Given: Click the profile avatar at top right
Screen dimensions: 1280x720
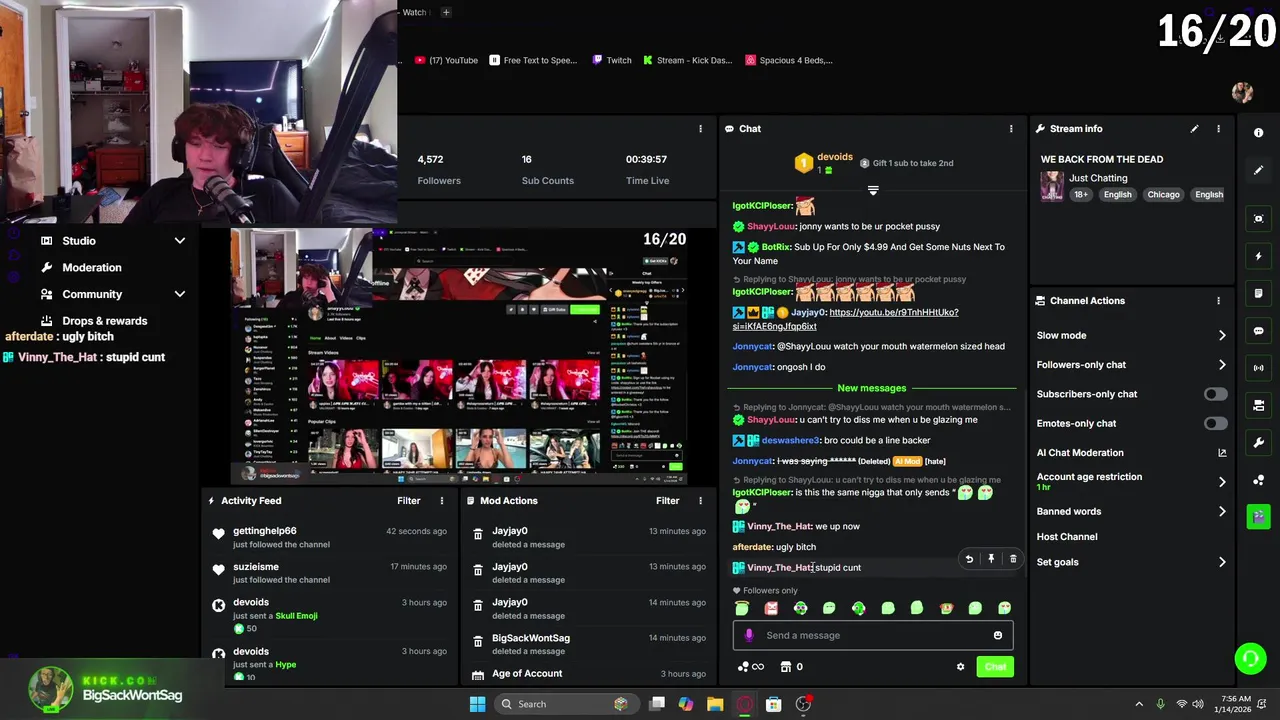Looking at the screenshot, I should [1242, 93].
